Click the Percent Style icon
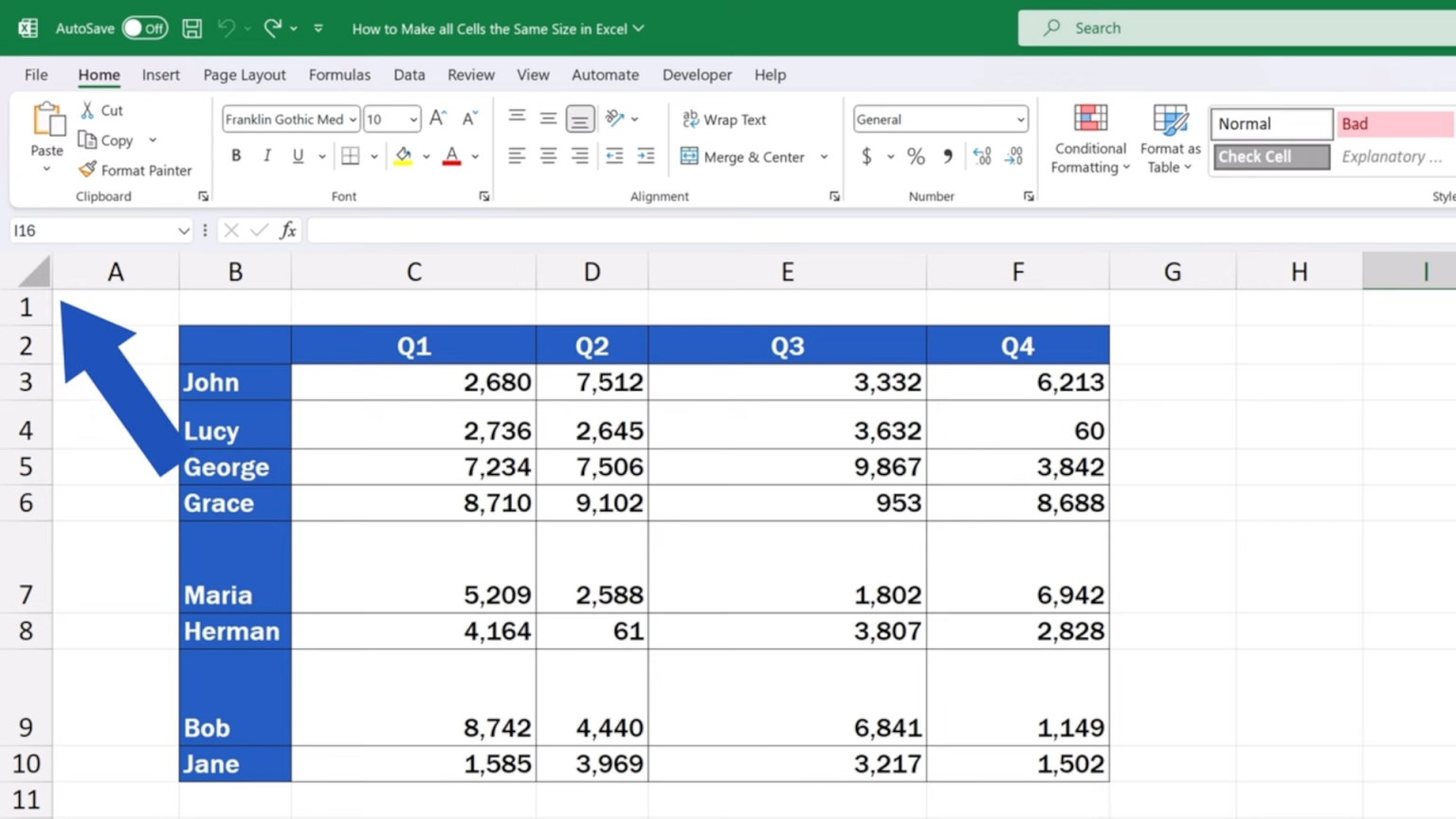 pos(915,156)
